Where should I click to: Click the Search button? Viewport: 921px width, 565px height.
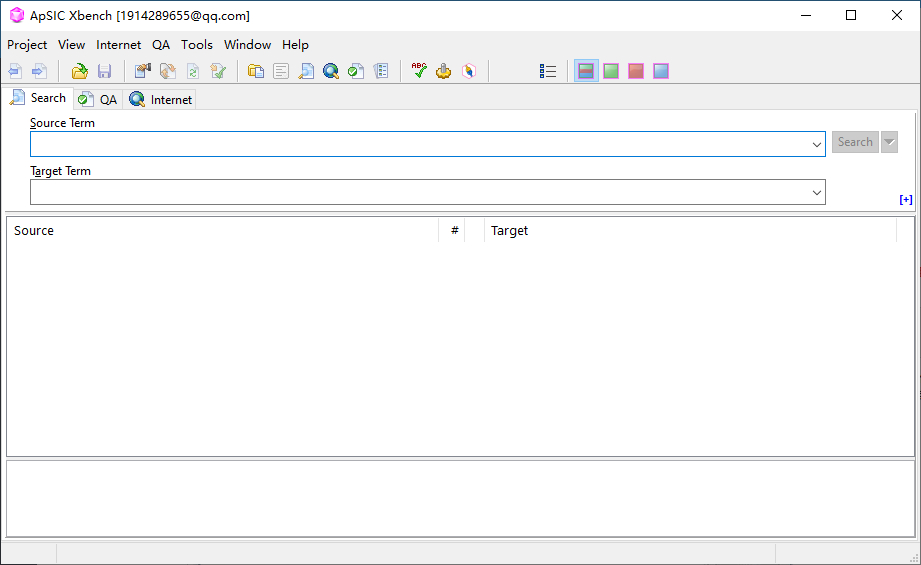855,142
